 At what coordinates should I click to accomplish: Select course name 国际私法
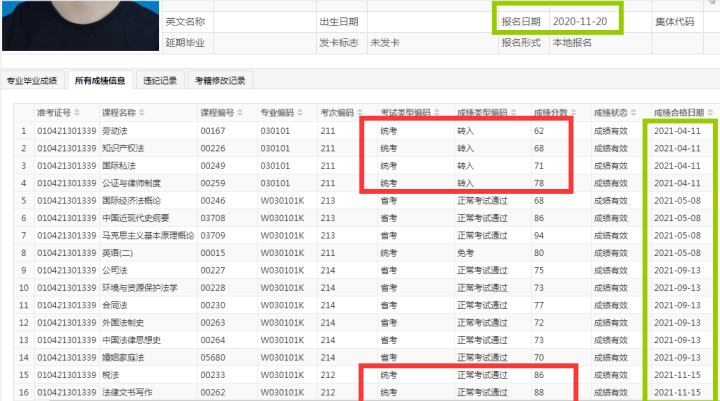click(119, 166)
